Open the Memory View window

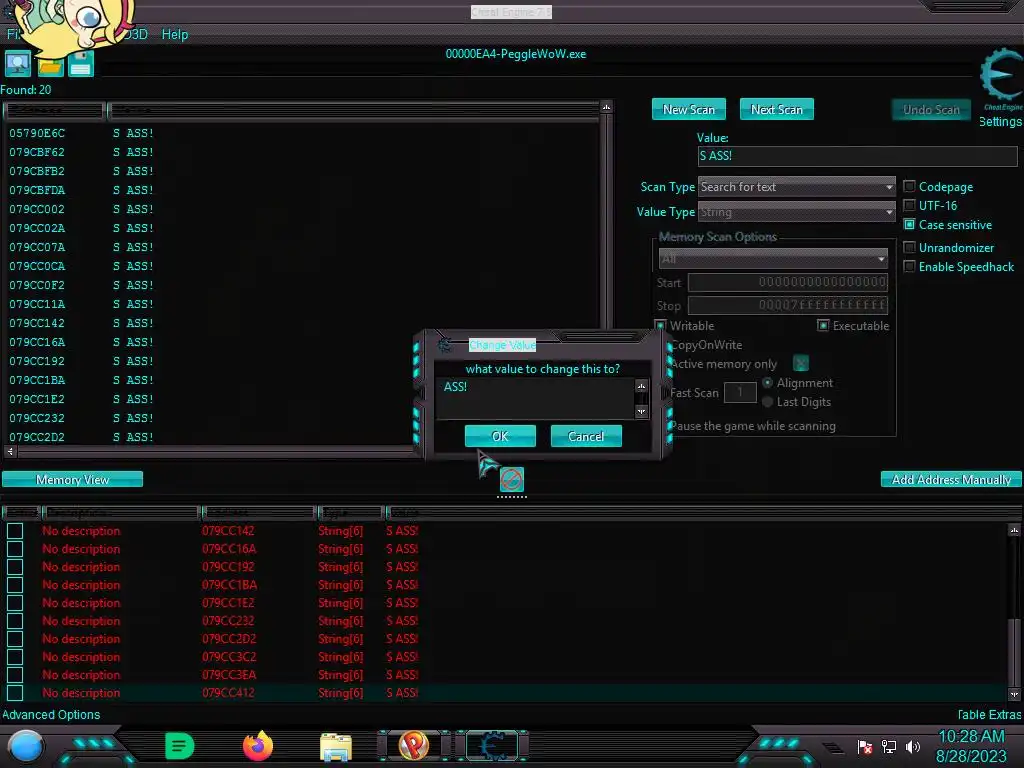[x=72, y=479]
